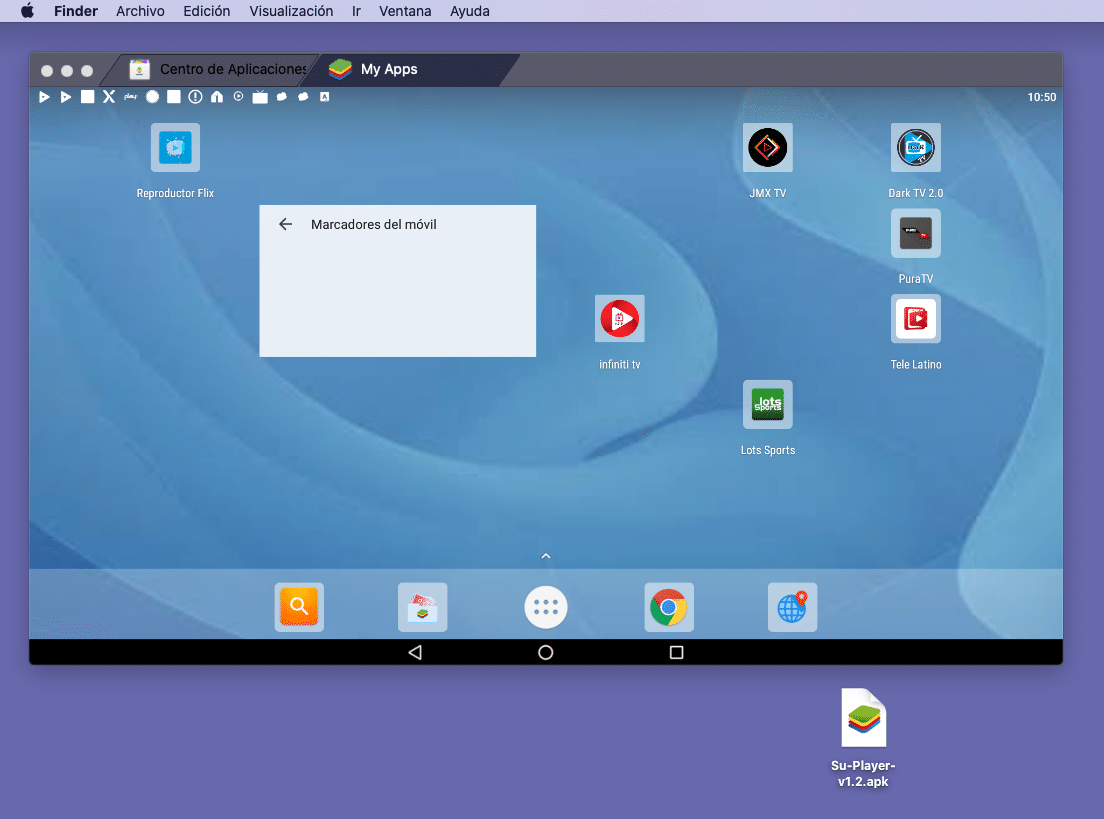The width and height of the screenshot is (1104, 819).
Task: Click the home icon in the BlueStacks toolbar
Action: click(216, 96)
